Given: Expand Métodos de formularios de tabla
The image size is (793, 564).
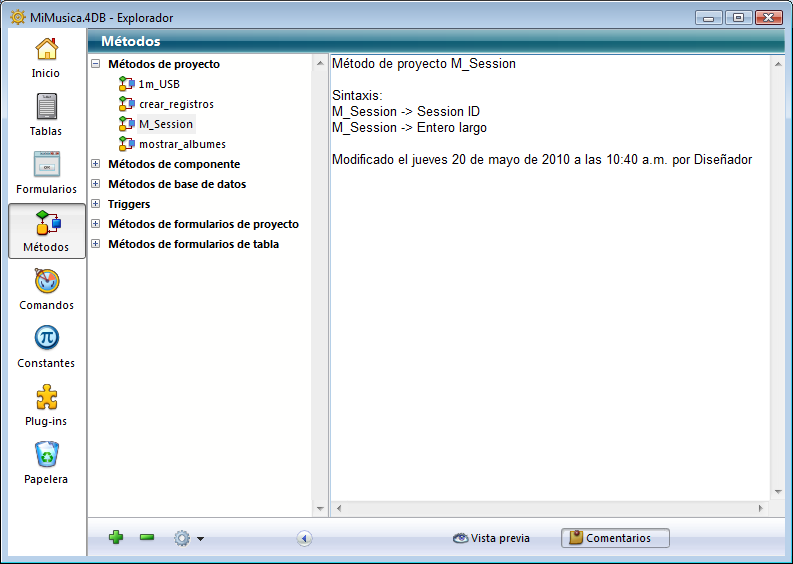Looking at the screenshot, I should [96, 244].
